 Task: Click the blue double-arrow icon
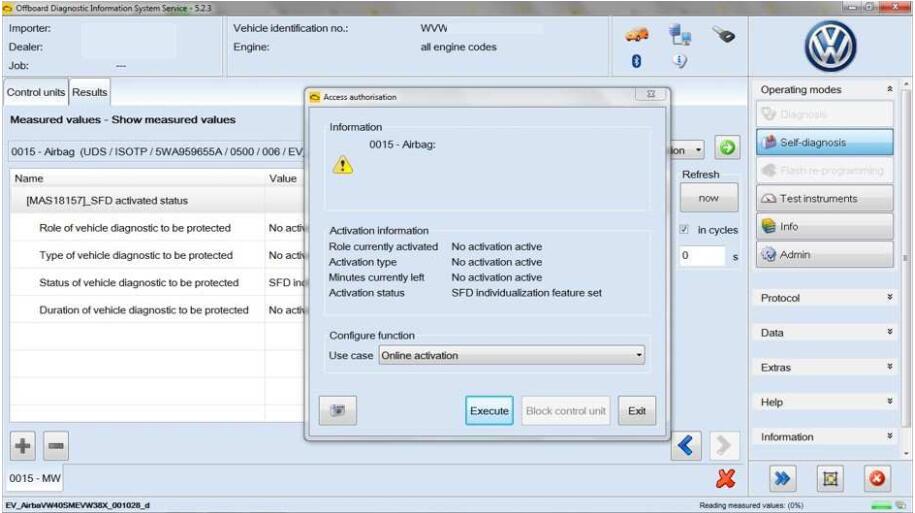(x=782, y=479)
